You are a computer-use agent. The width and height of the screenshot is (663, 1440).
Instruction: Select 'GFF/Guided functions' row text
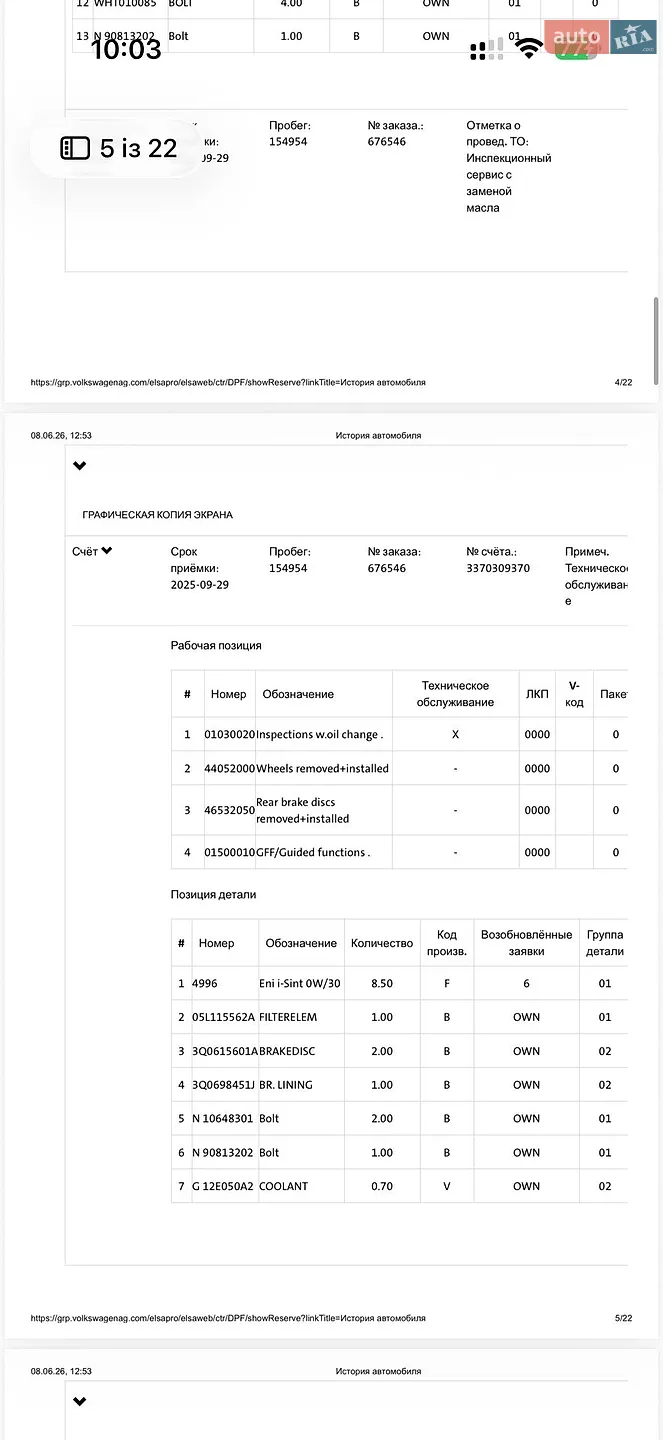pyautogui.click(x=313, y=852)
